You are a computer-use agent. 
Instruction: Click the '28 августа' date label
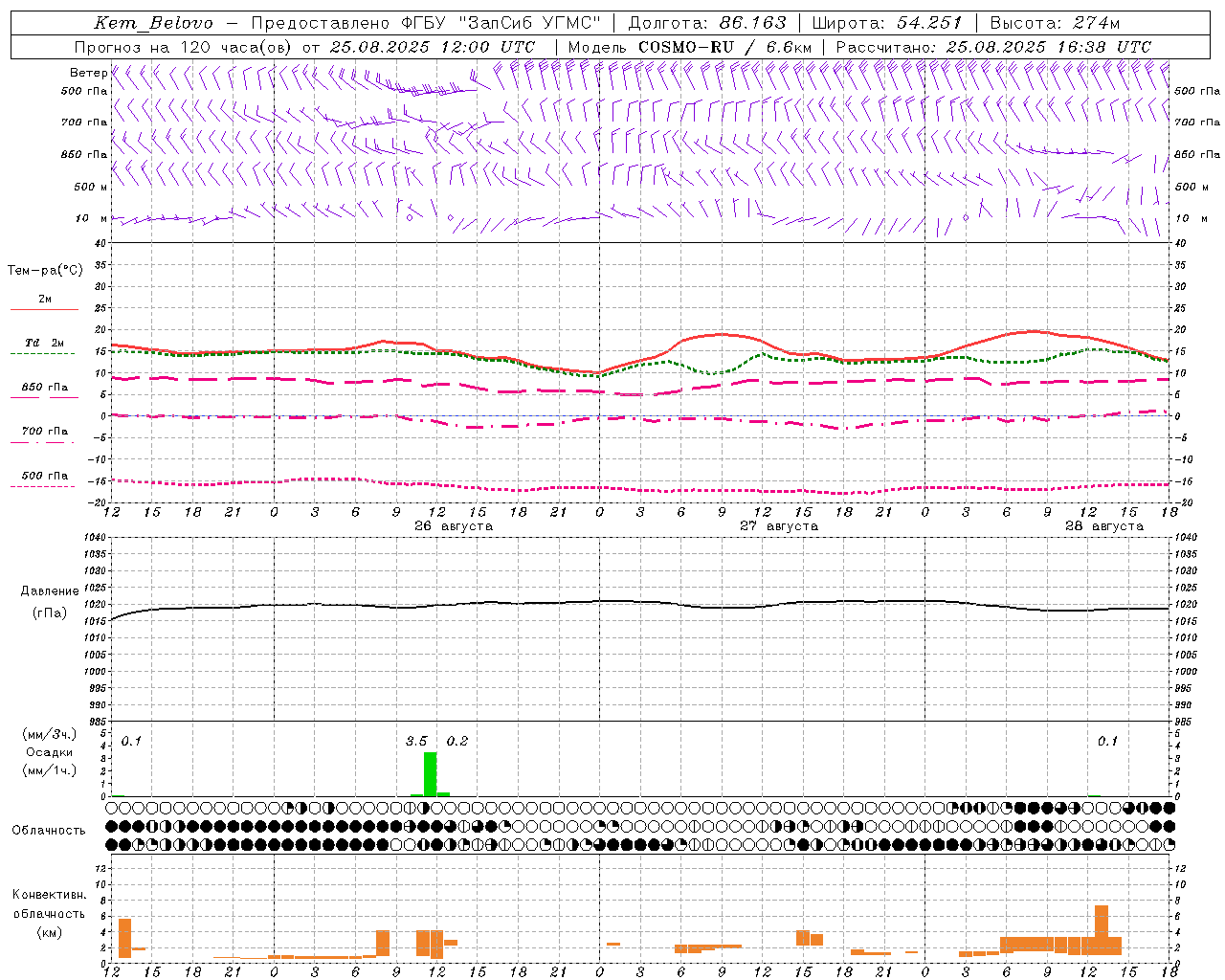point(1104,526)
